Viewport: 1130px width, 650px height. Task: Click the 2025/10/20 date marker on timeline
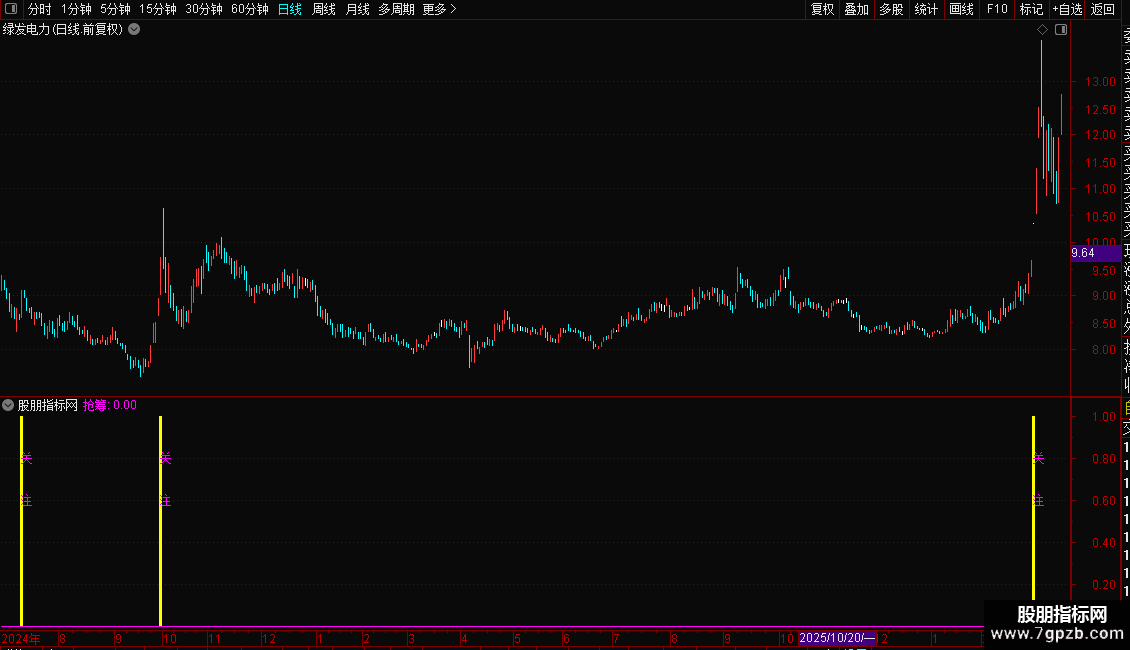837,638
